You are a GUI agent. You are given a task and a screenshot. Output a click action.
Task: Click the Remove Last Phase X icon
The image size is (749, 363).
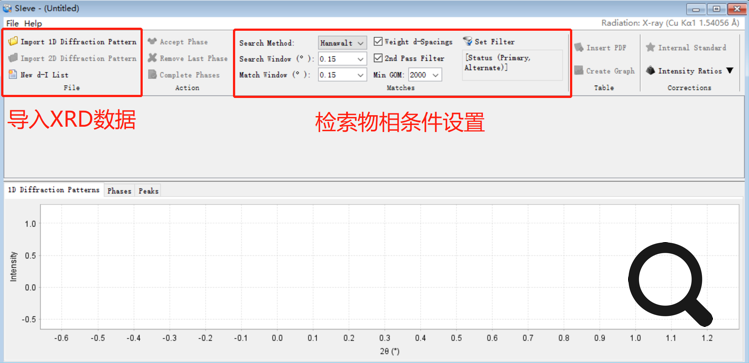(152, 58)
